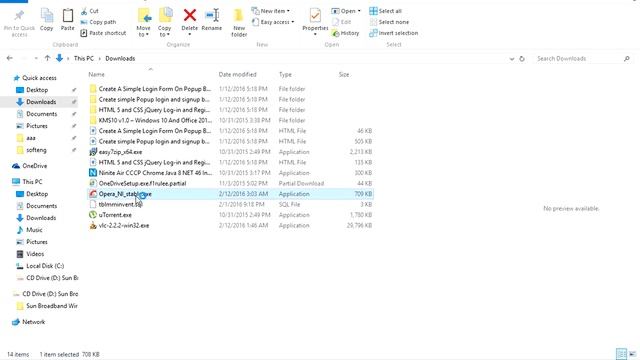Click Paste shortcut in ribbon
Screen dimensions: 640x360
103,33
